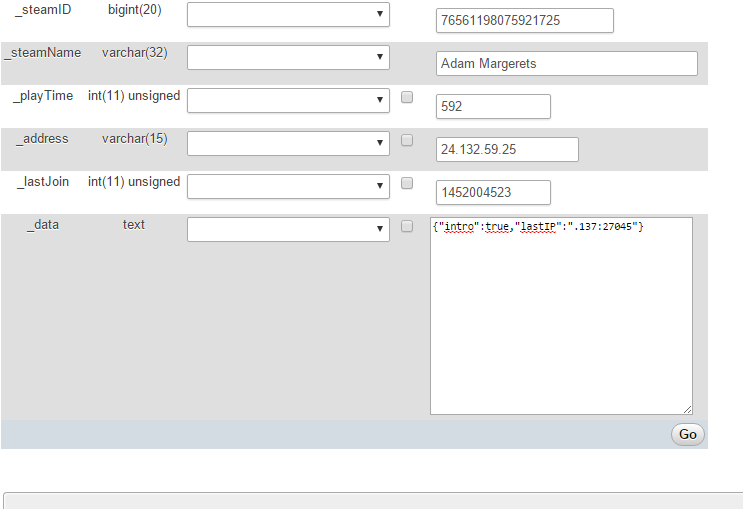Click the _address field 24.132.59.25
This screenshot has width=743, height=509.
(x=507, y=149)
